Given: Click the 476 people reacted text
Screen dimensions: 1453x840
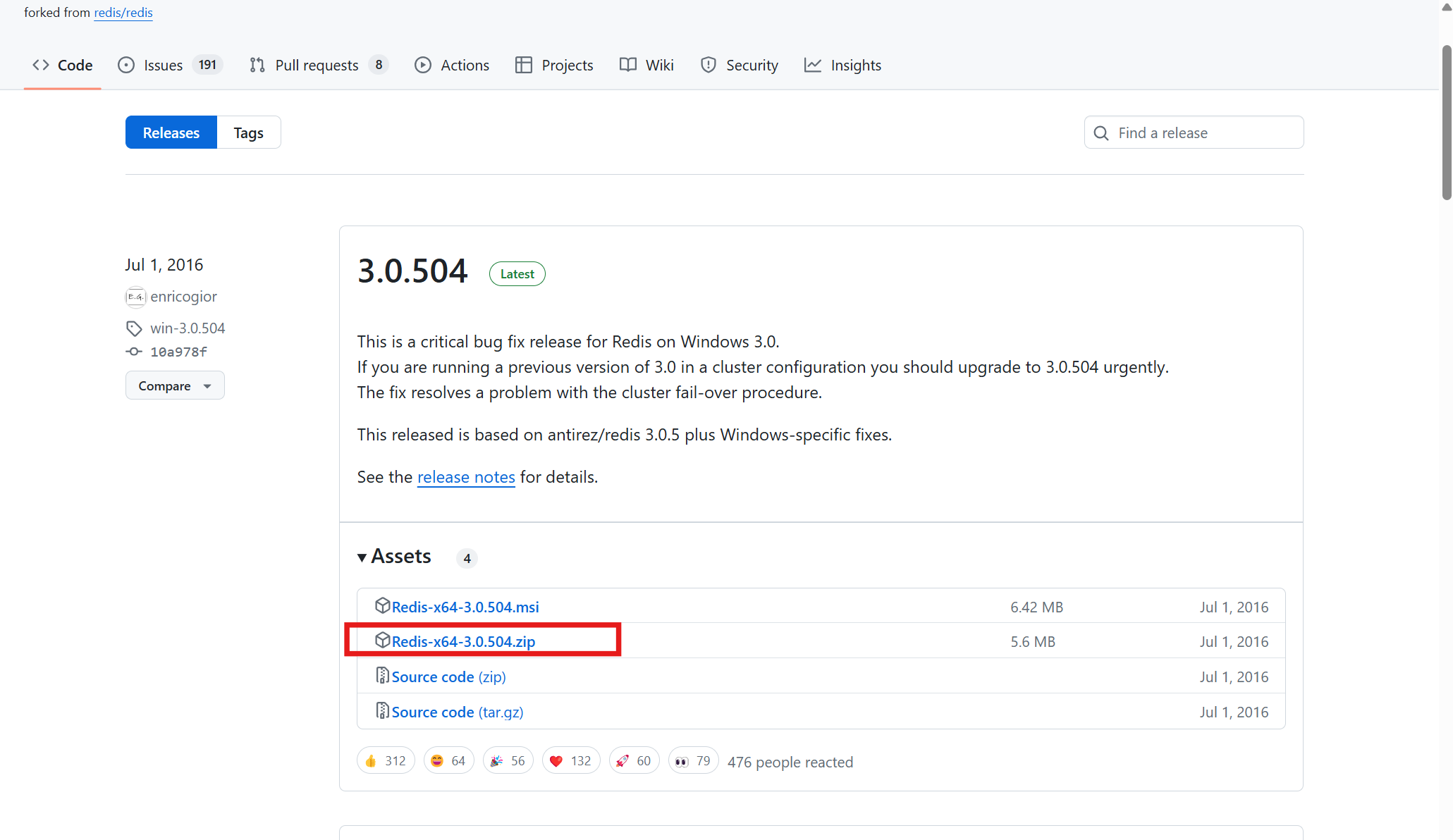Looking at the screenshot, I should [790, 762].
